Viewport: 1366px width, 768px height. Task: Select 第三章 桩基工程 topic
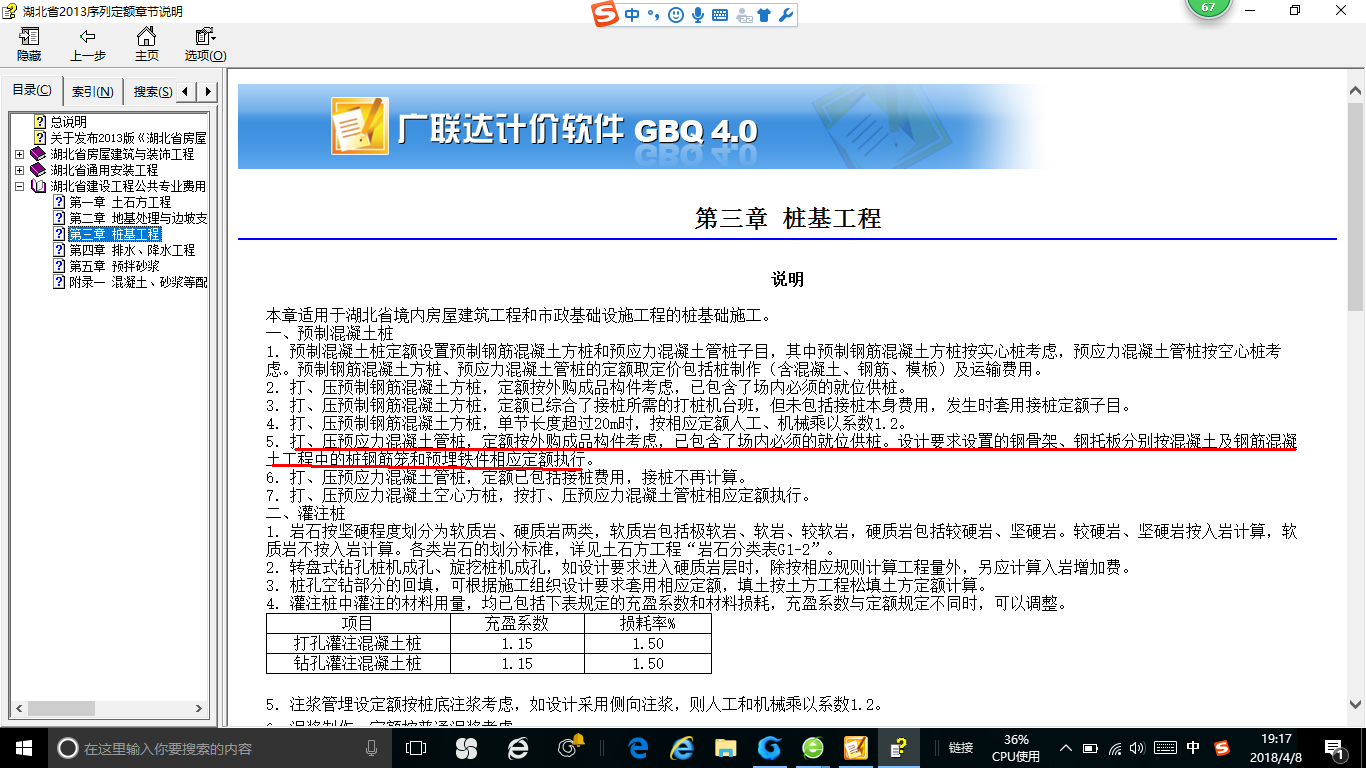[114, 234]
